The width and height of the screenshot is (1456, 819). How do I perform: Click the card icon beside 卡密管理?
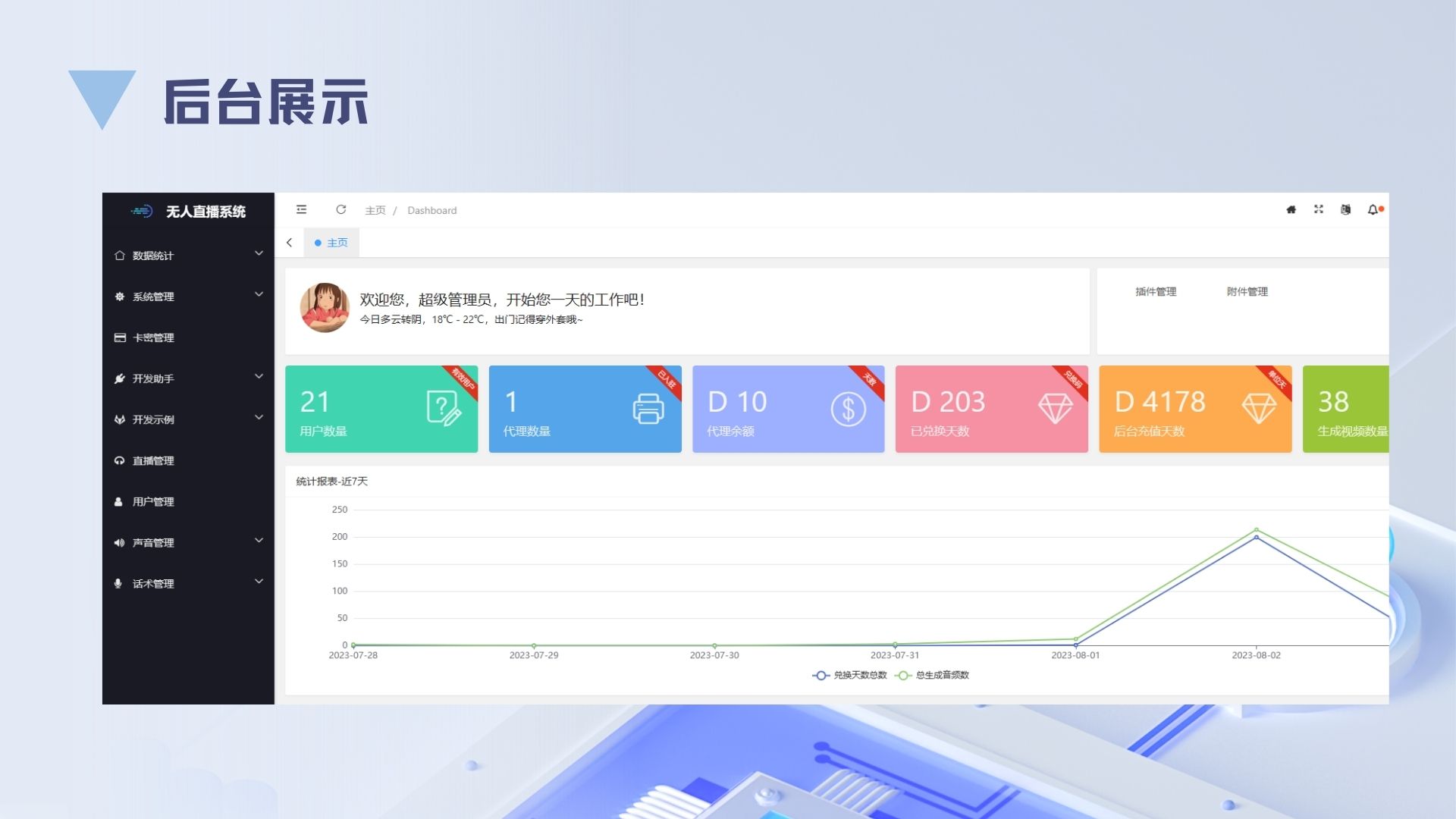[x=120, y=337]
